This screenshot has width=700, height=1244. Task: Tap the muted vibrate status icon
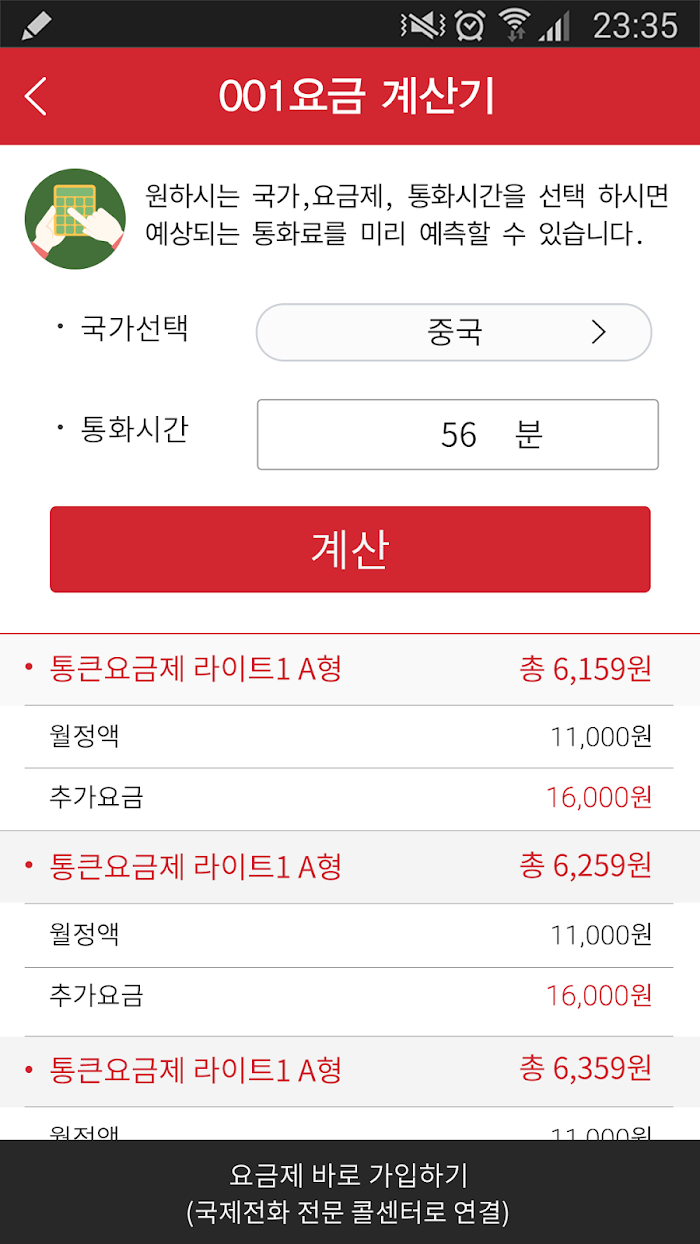pos(421,24)
